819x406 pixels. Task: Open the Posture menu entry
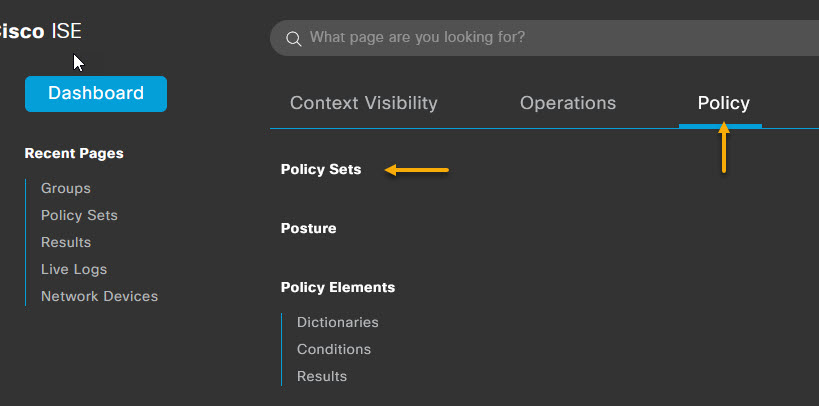click(x=308, y=228)
